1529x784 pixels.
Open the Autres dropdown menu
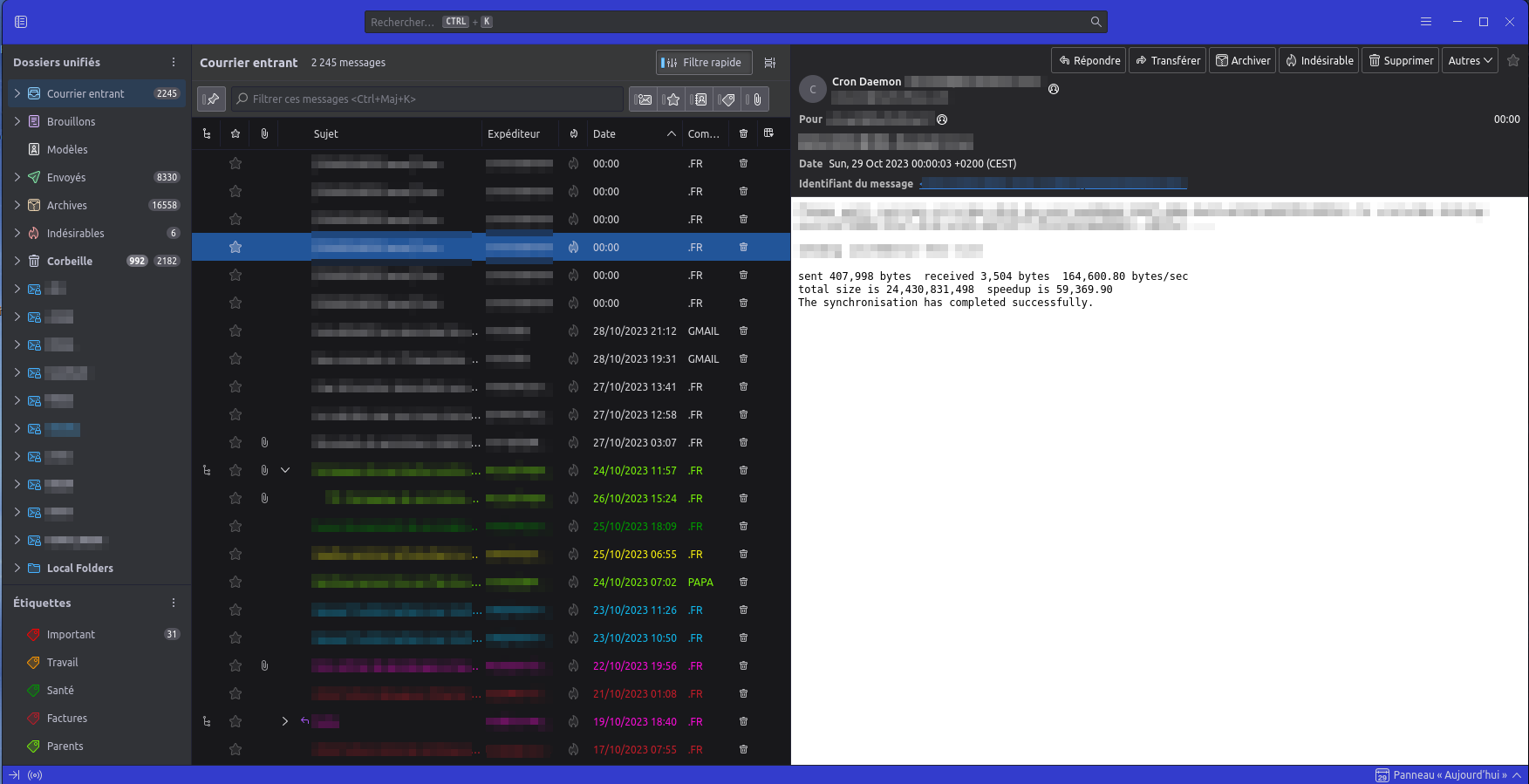point(1470,61)
